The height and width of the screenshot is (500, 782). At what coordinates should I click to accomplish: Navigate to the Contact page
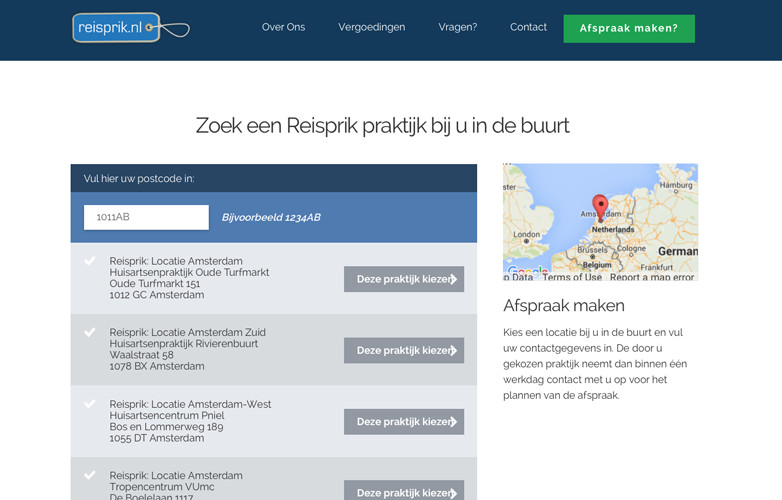pyautogui.click(x=528, y=27)
